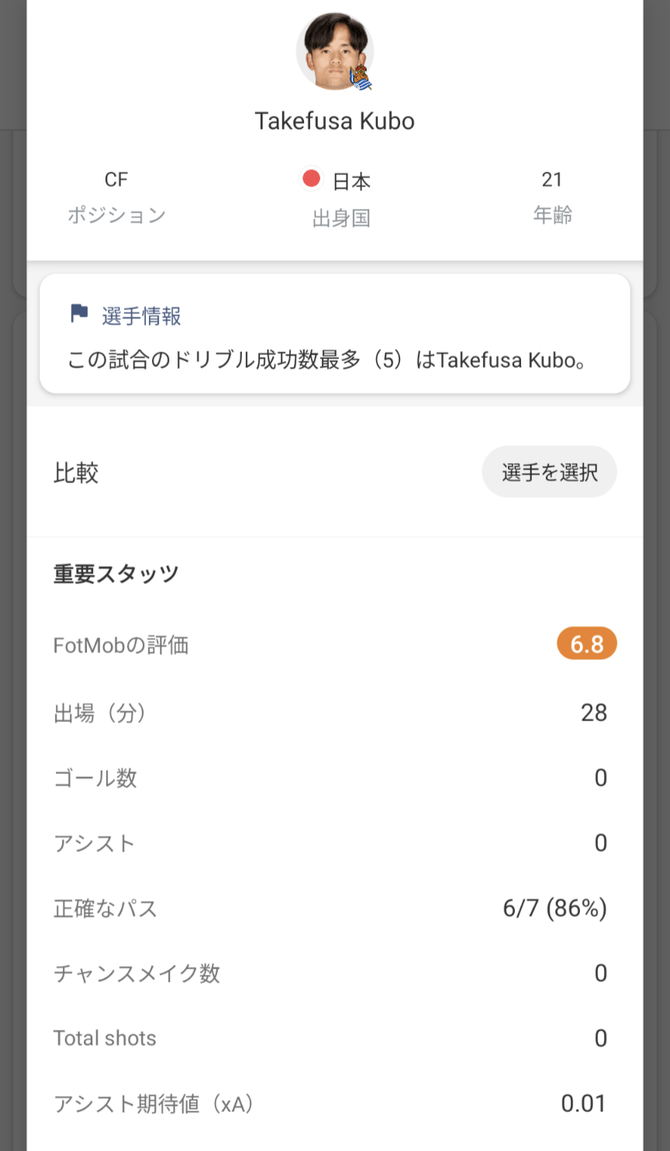Viewport: 670px width, 1151px height.
Task: Tap the Real Sociedad club badge
Action: (x=361, y=80)
